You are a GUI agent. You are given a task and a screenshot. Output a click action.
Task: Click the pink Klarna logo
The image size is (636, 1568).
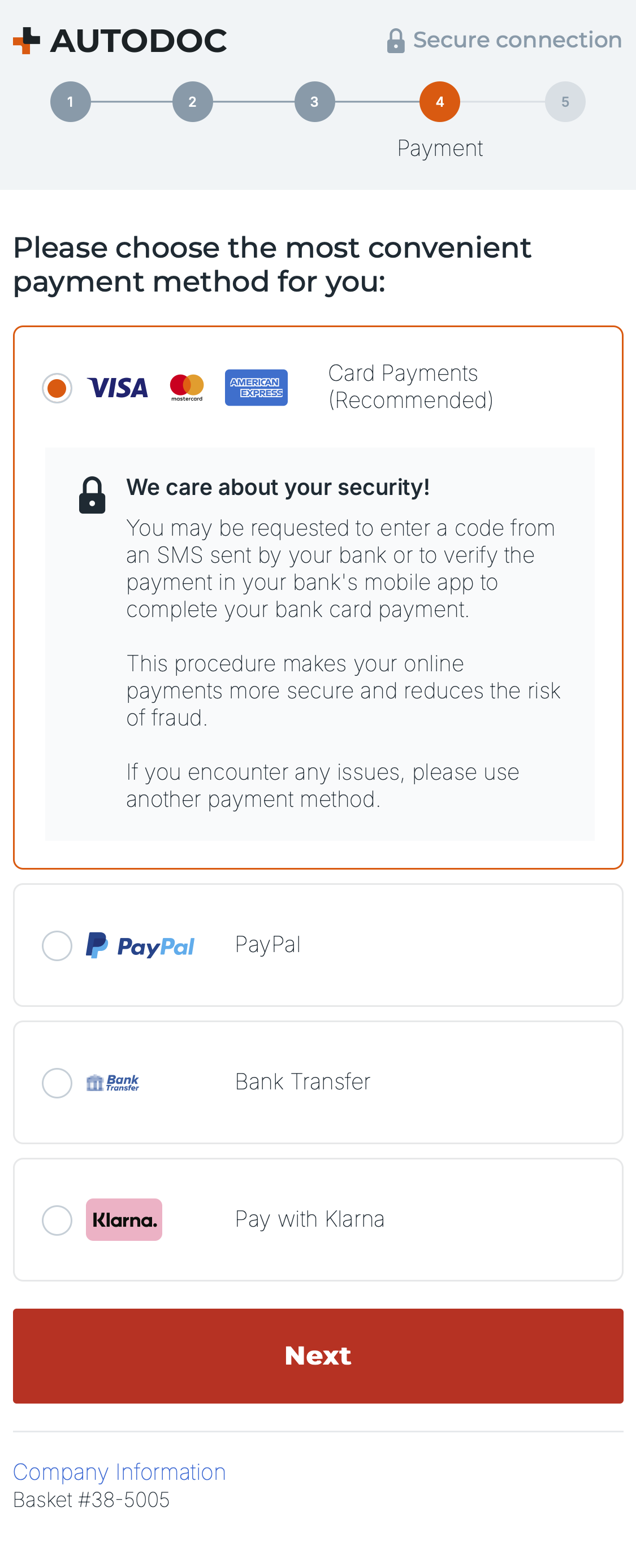pos(124,1220)
